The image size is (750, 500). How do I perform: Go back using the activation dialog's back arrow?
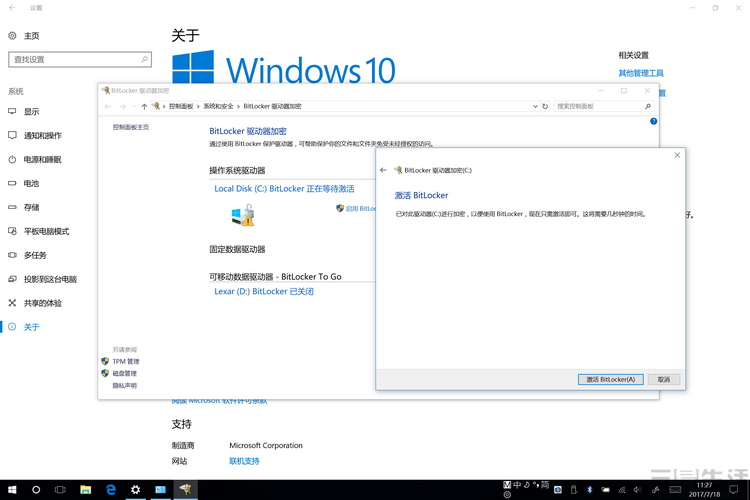tap(383, 170)
